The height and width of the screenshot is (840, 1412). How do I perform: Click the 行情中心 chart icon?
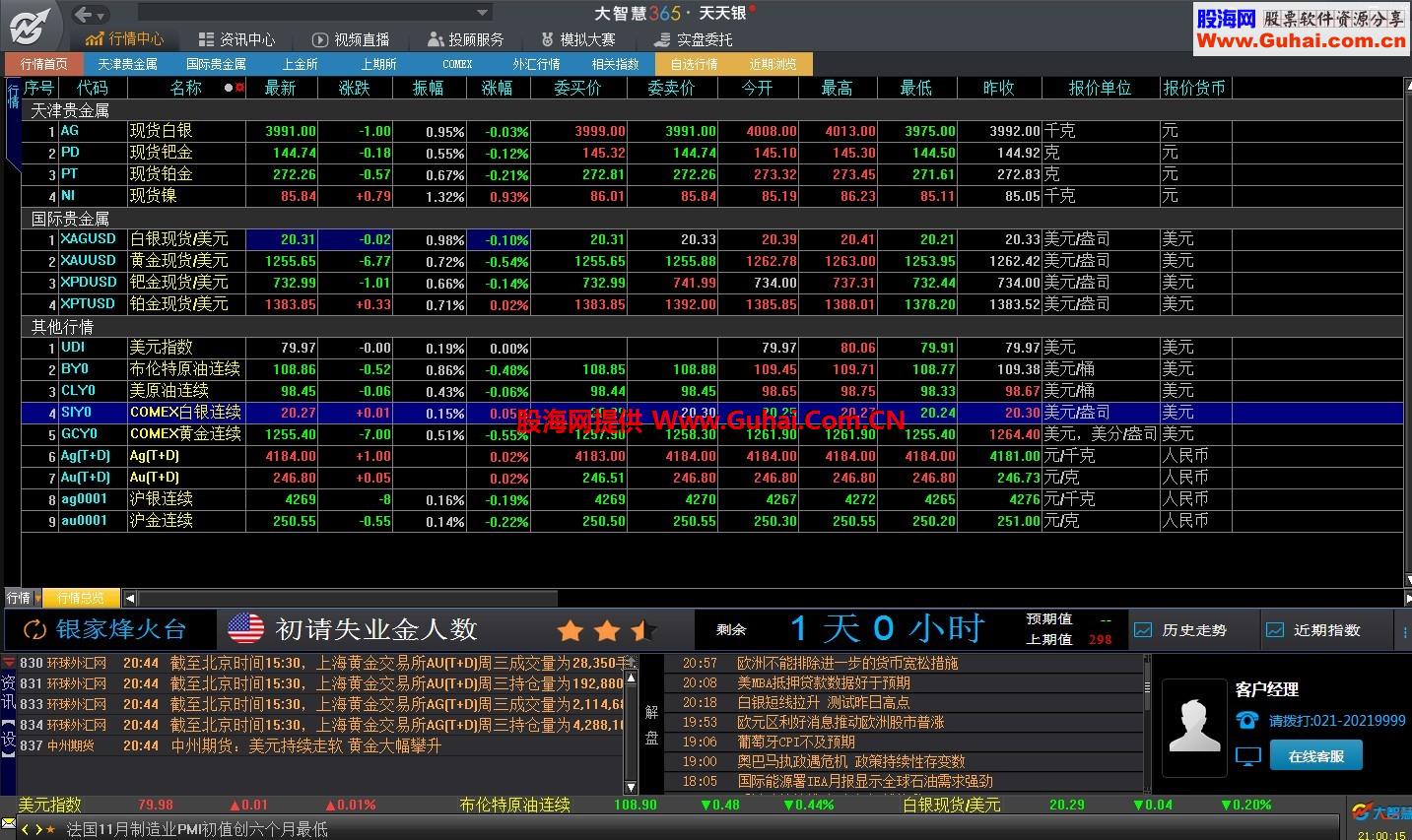pyautogui.click(x=94, y=39)
